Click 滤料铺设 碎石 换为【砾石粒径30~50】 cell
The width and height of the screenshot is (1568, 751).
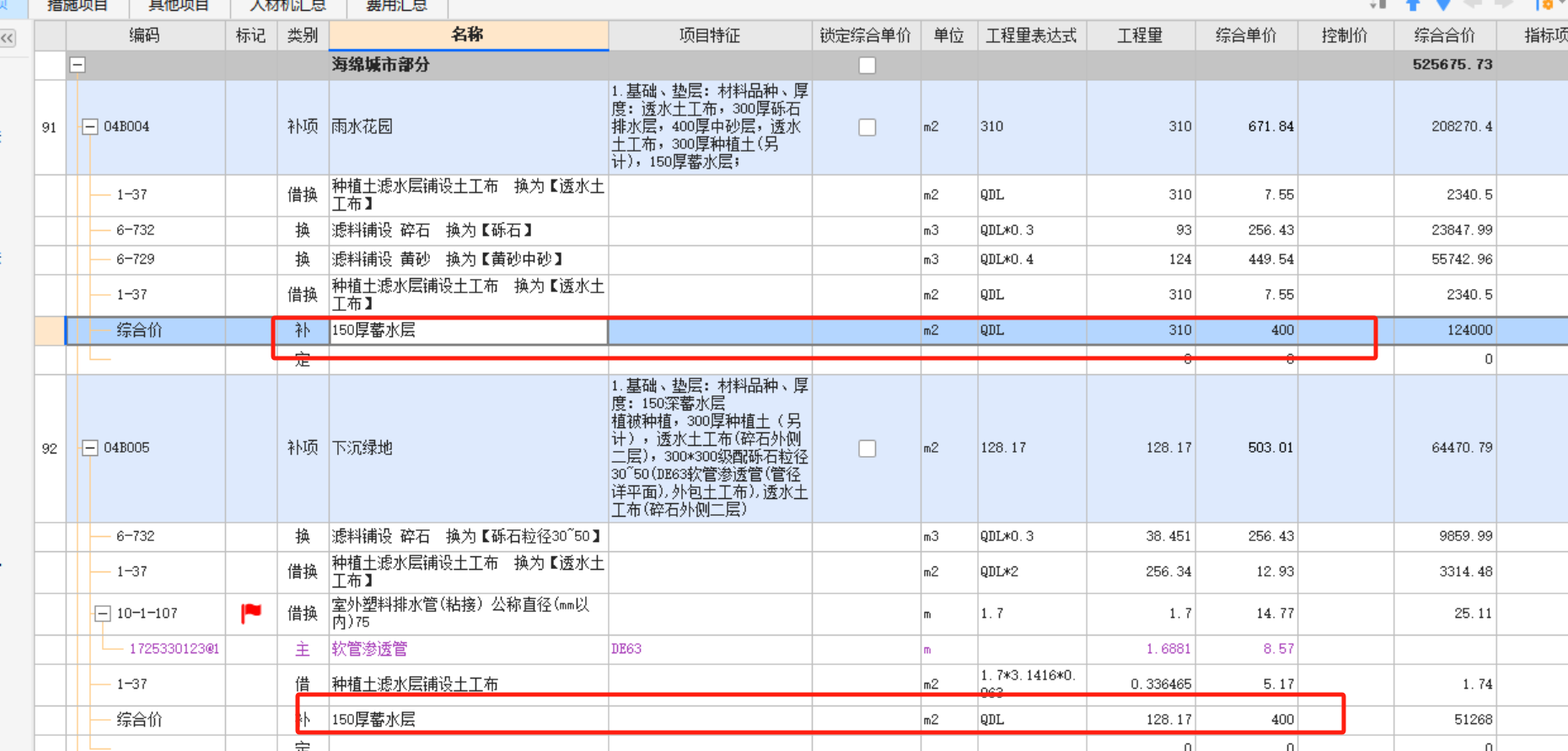(468, 536)
